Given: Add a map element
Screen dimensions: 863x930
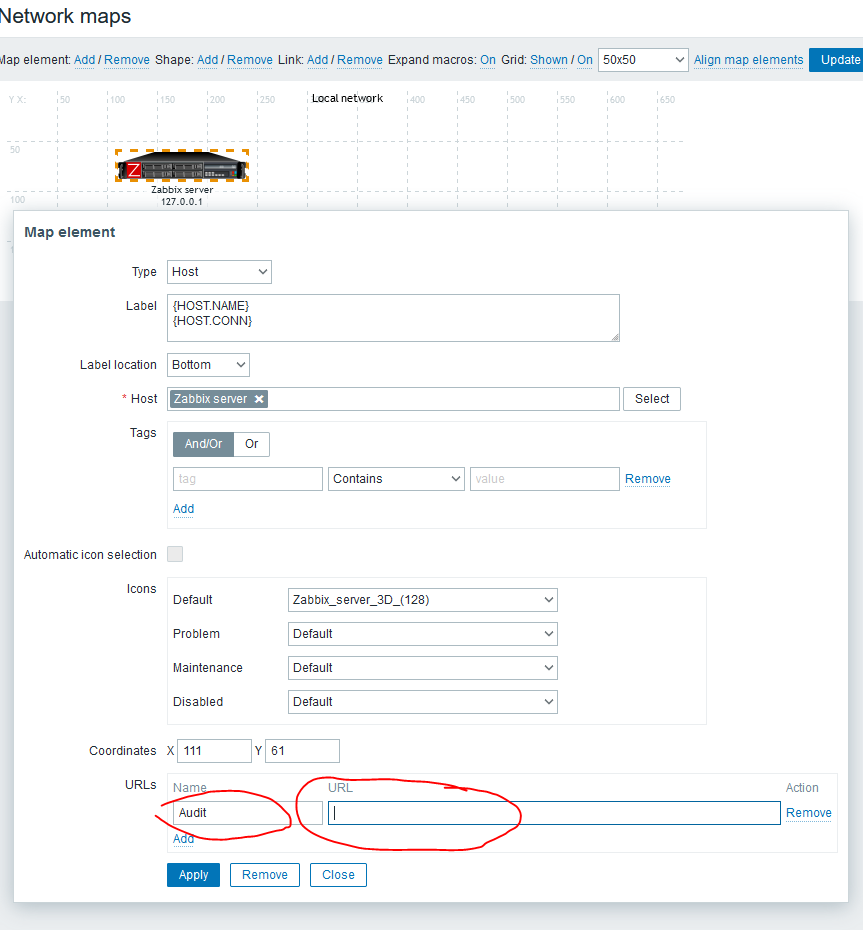Looking at the screenshot, I should pos(84,60).
